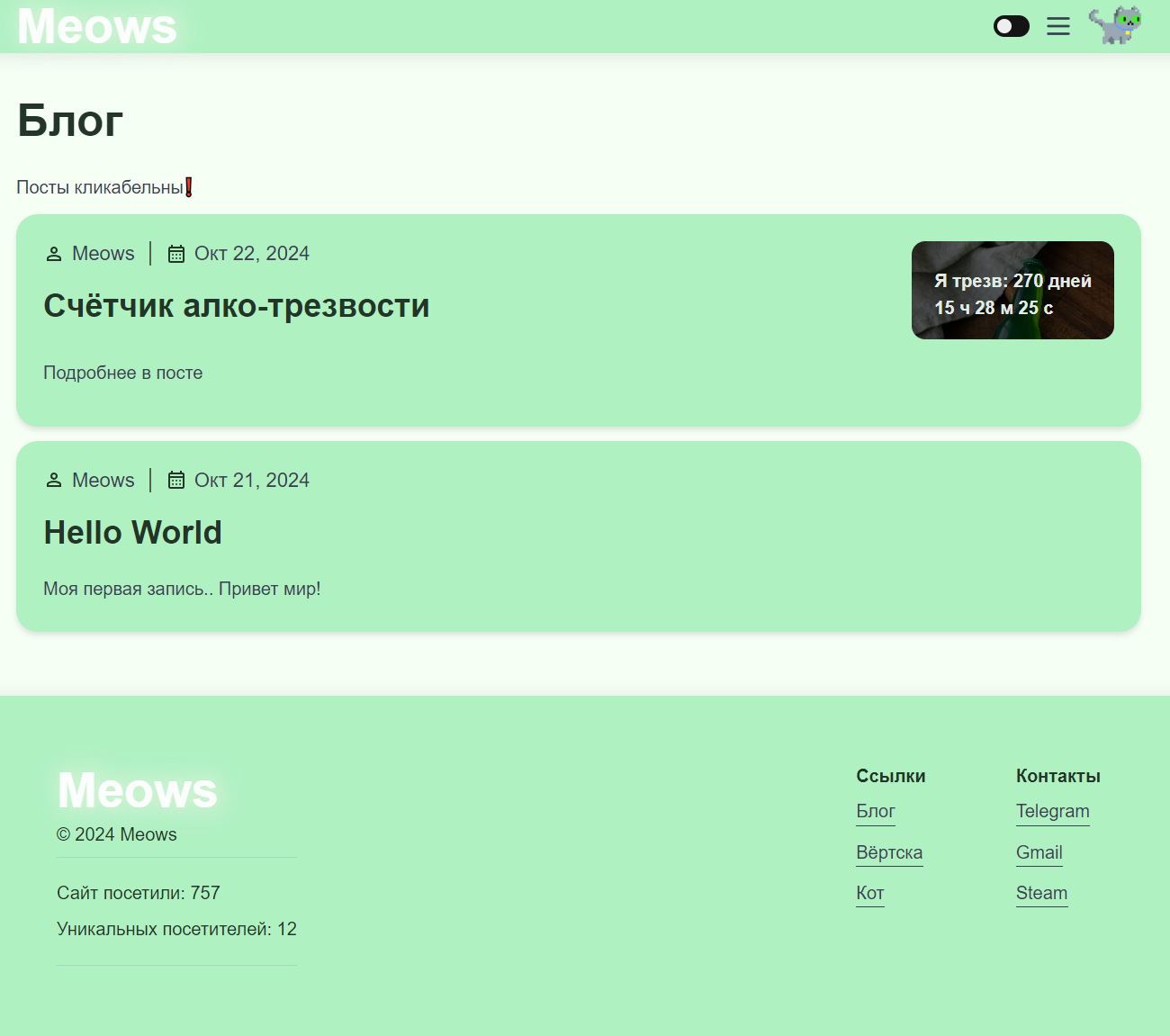
Task: Click the Meows logo in the footer
Action: 138,790
